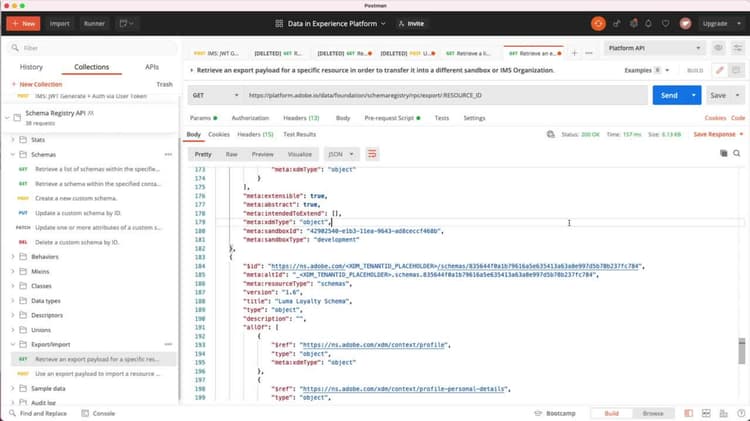The width and height of the screenshot is (750, 421).
Task: Expand the Behaviors folder
Action: (13, 257)
